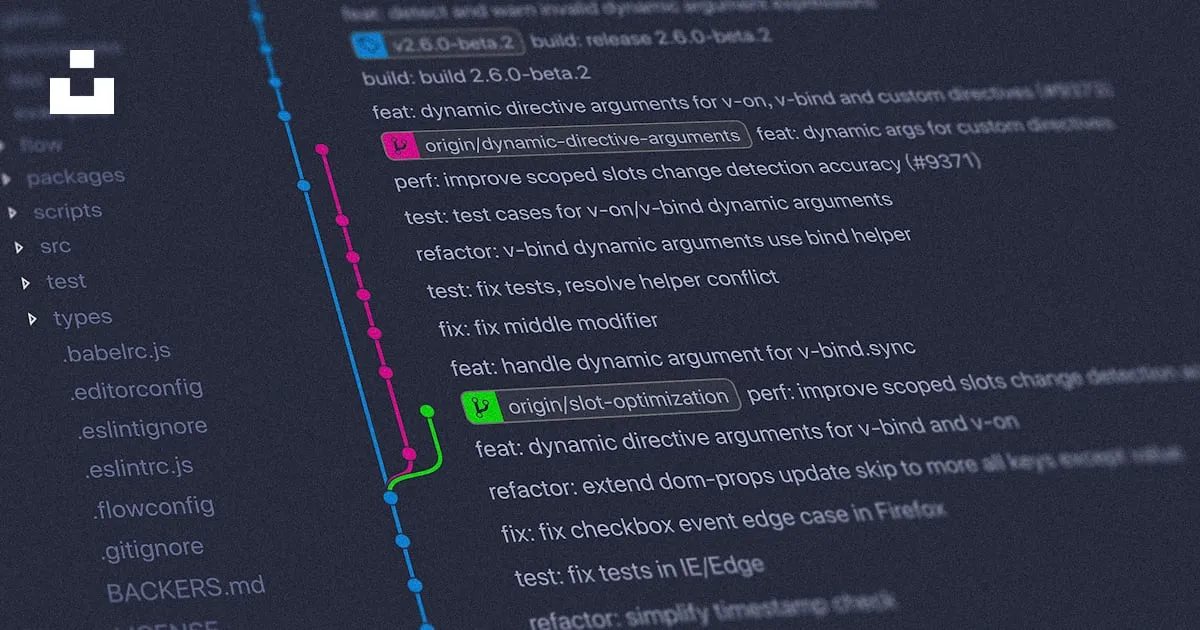This screenshot has height=630, width=1200.
Task: Select commit 'build: build 2.6.0-beta.2'
Action: click(x=476, y=76)
